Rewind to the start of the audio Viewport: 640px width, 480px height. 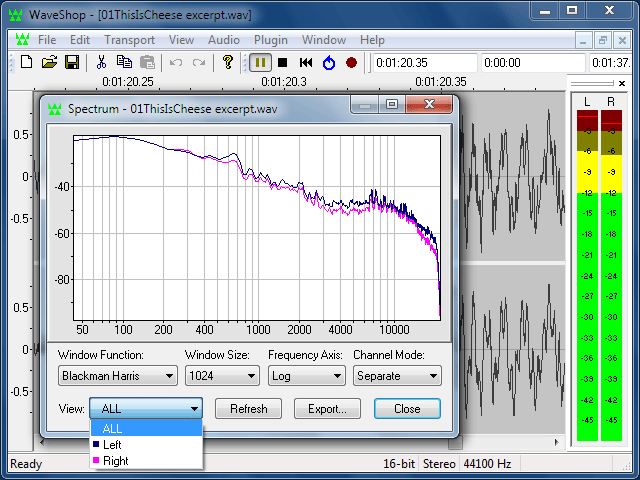coord(306,62)
